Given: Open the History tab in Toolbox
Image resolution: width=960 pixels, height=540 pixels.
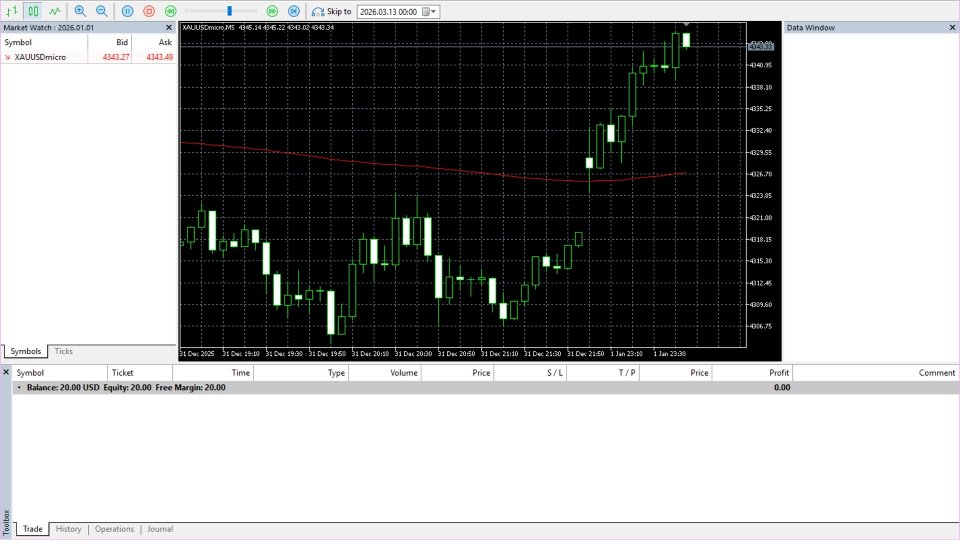Looking at the screenshot, I should 68,529.
